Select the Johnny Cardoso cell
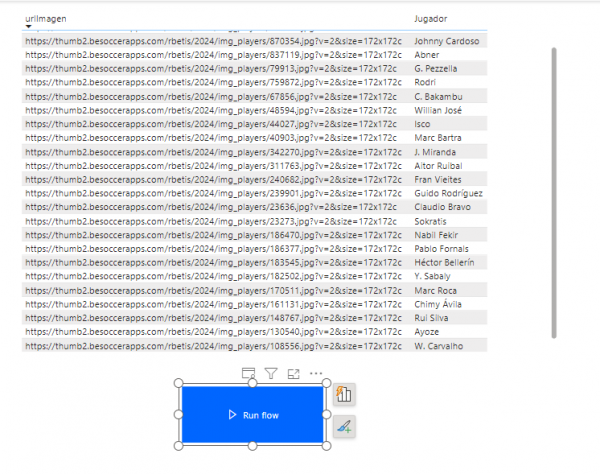 click(x=447, y=41)
